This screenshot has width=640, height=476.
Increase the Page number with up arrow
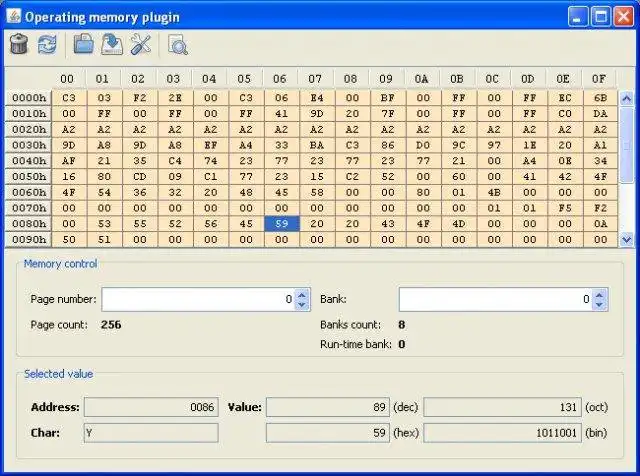pyautogui.click(x=303, y=294)
